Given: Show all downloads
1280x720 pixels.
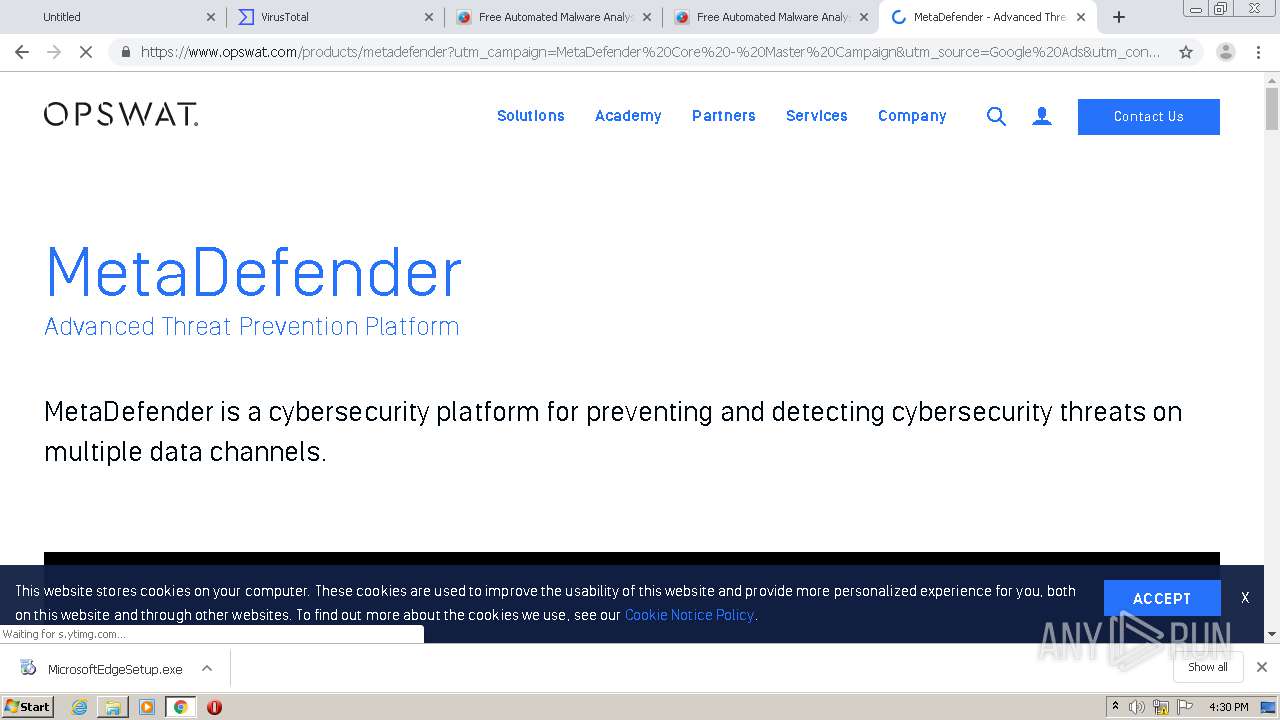Looking at the screenshot, I should tap(1208, 667).
